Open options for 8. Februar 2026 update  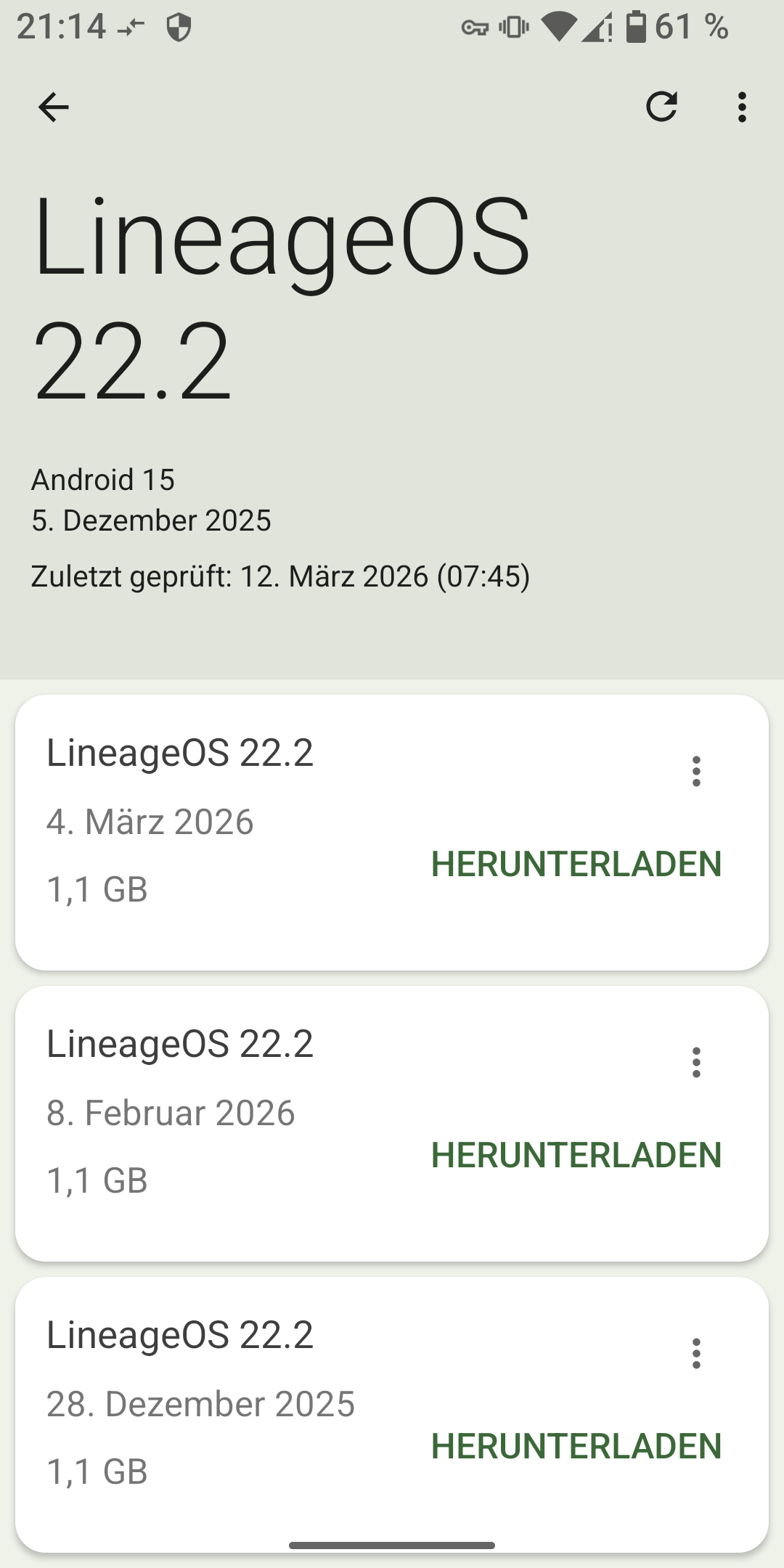(696, 1062)
